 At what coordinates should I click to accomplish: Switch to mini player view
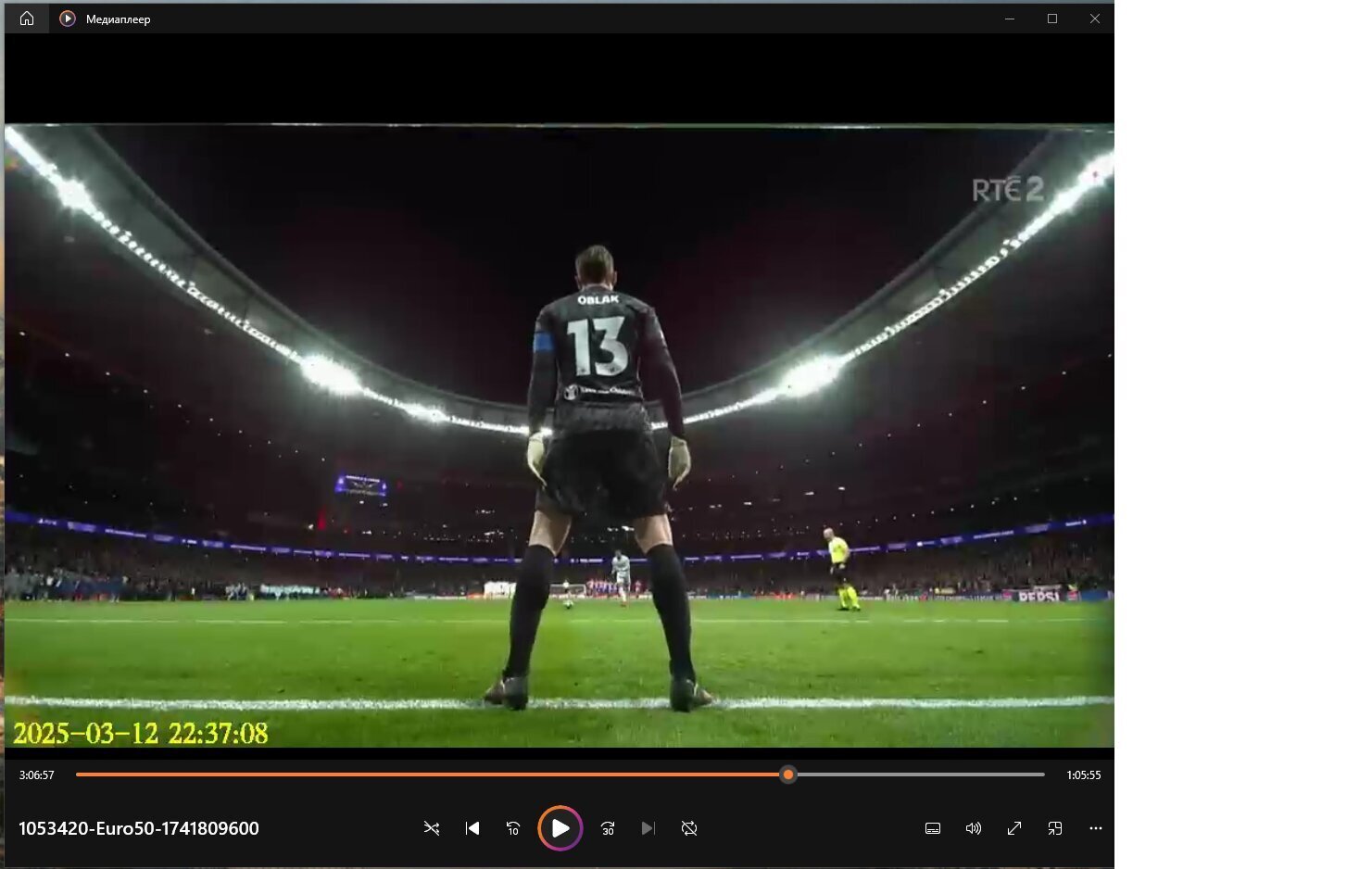tap(1055, 828)
